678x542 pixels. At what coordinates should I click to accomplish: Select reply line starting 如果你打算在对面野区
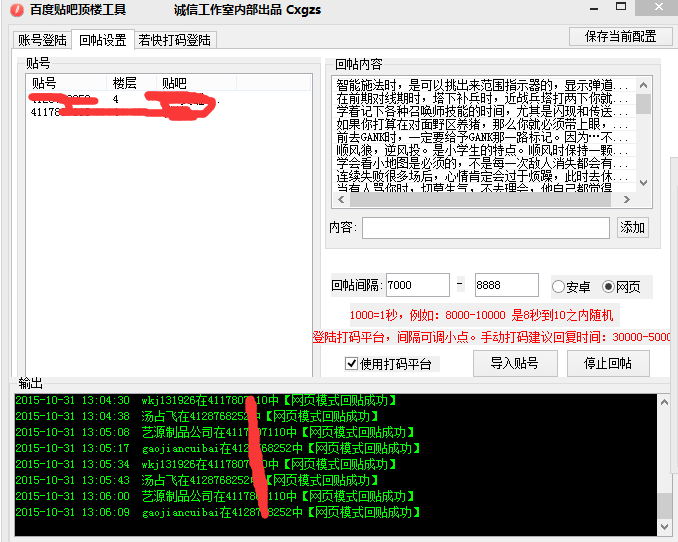click(482, 125)
